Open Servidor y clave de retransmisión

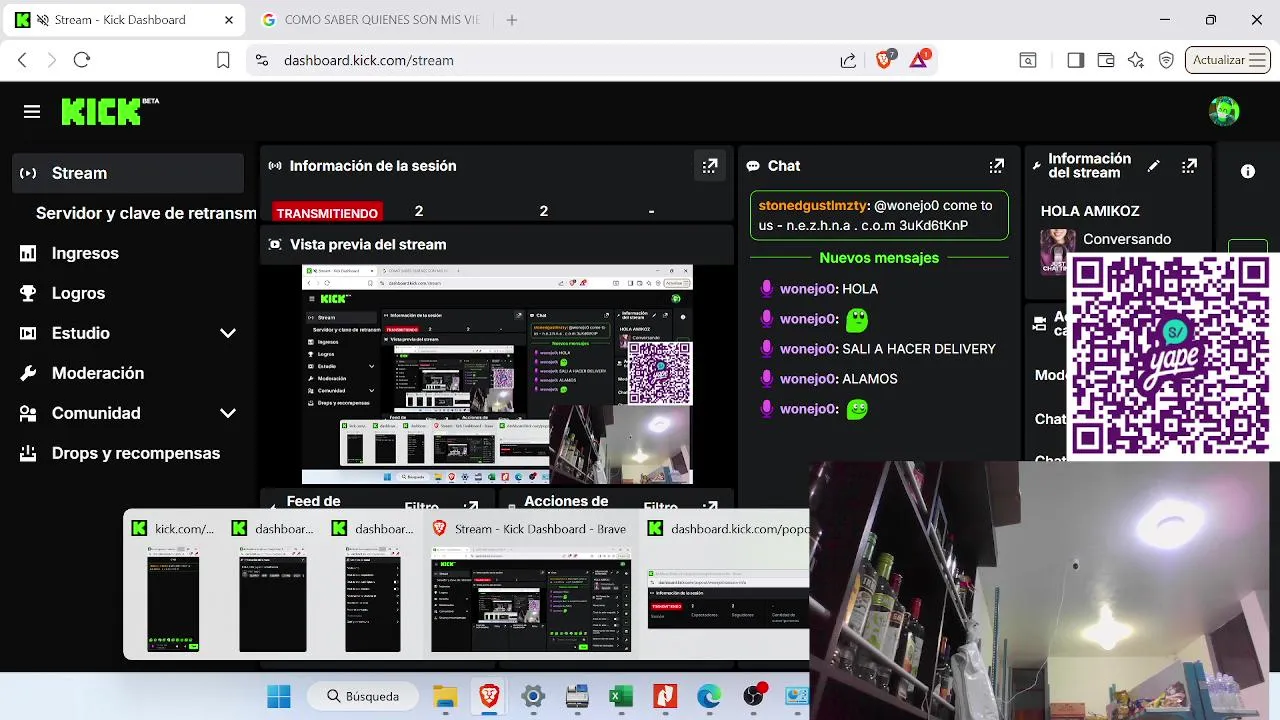[146, 213]
